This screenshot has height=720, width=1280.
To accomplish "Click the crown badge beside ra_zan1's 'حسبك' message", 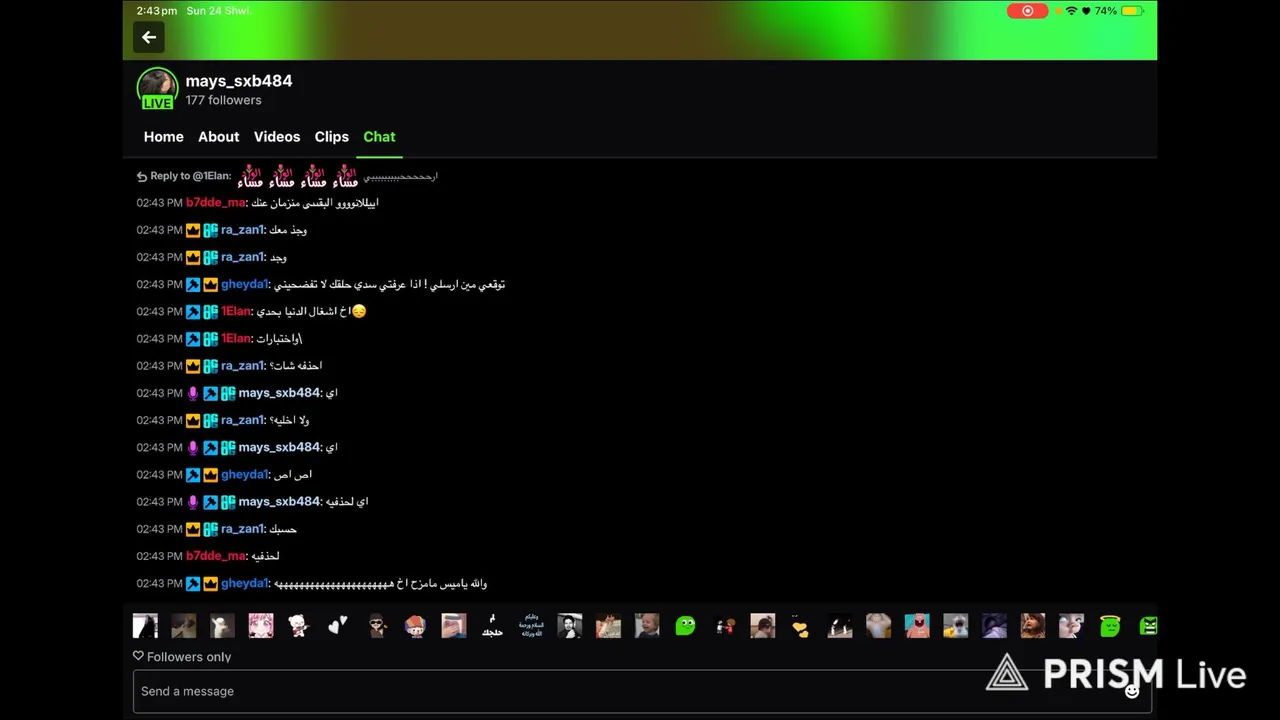I will coord(193,529).
